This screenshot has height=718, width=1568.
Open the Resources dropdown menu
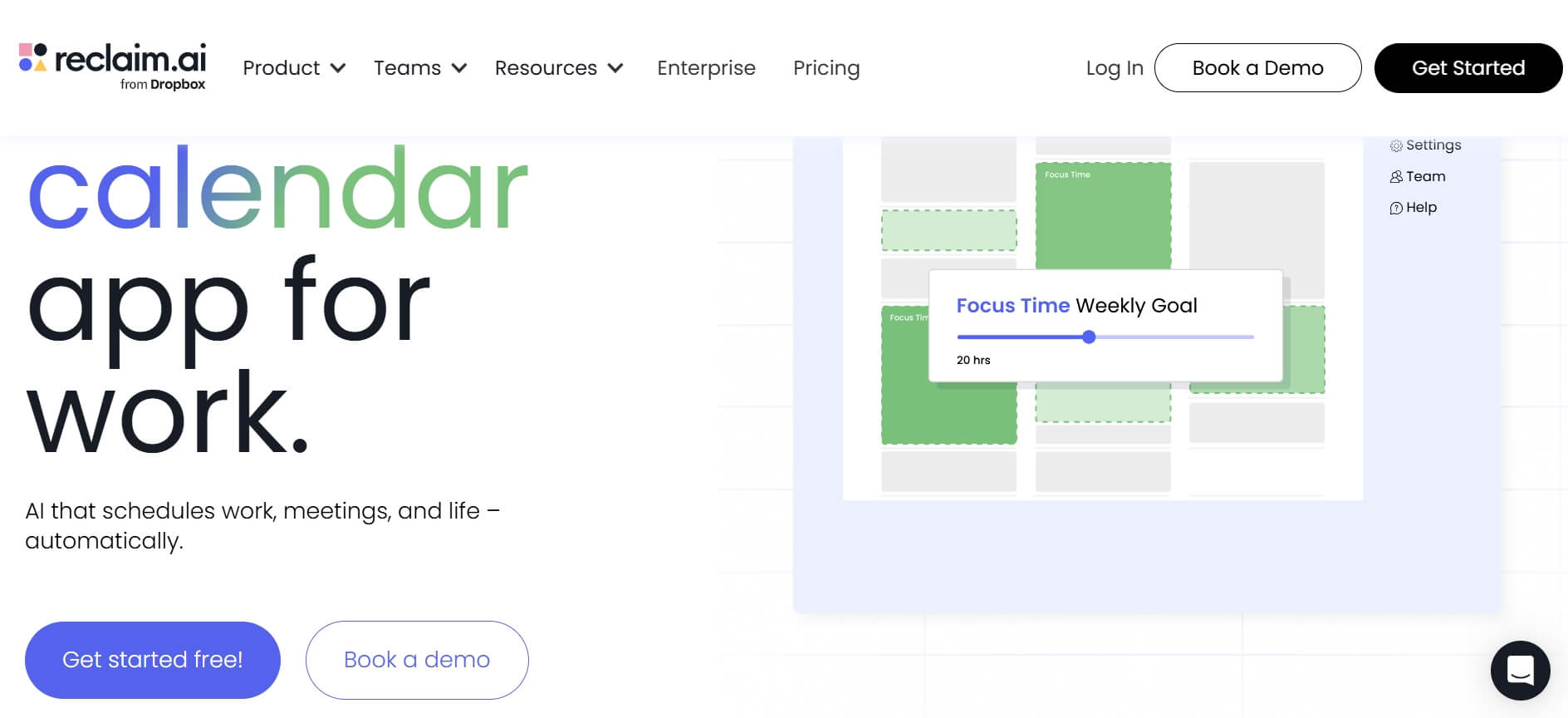(x=558, y=68)
